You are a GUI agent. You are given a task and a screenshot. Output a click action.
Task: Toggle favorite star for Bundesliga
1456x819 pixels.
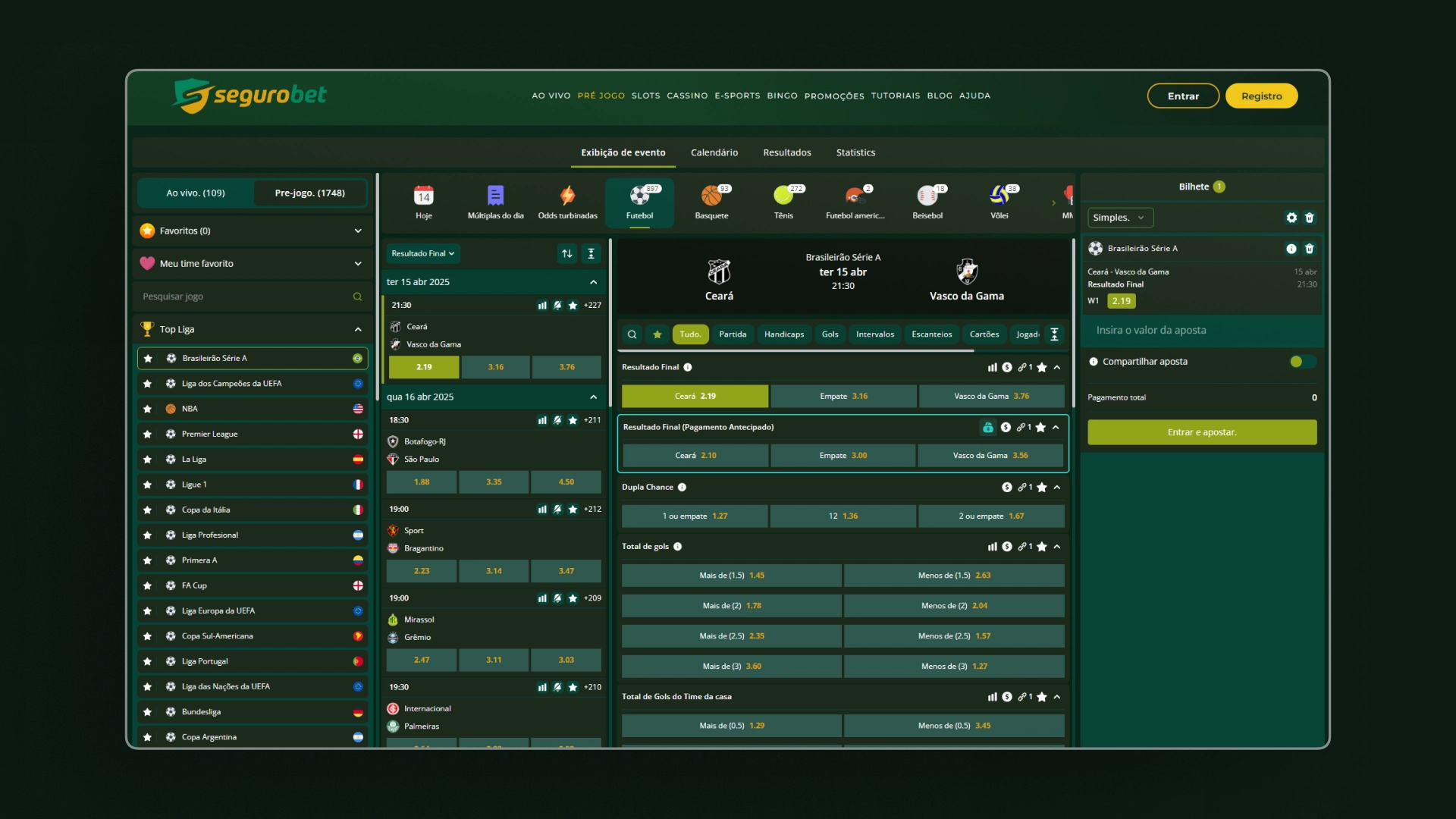click(x=148, y=712)
